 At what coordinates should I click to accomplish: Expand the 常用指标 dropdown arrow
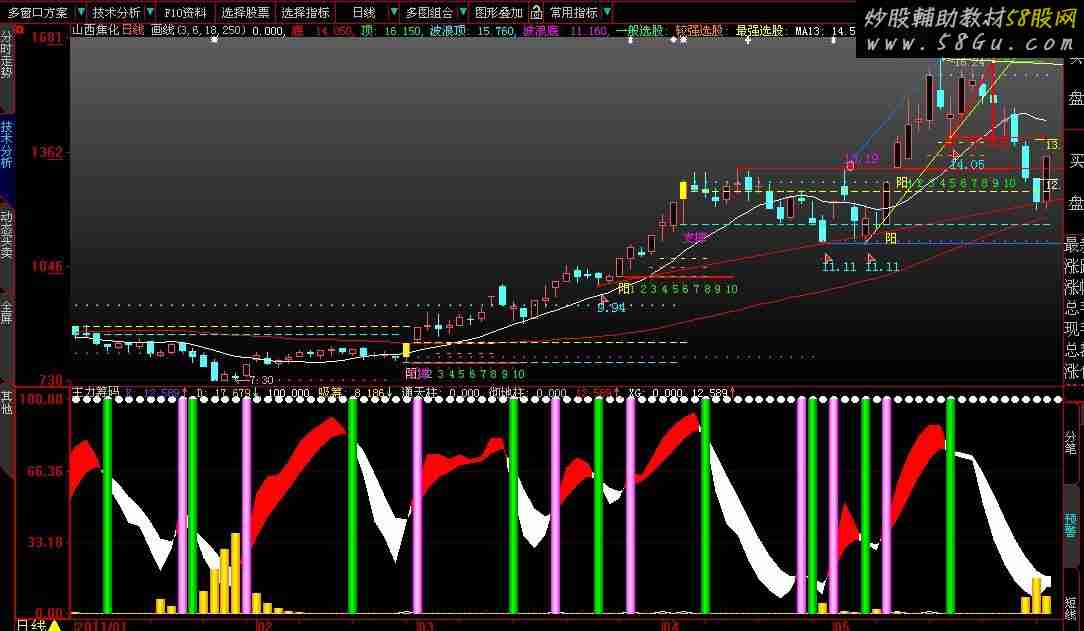[607, 12]
